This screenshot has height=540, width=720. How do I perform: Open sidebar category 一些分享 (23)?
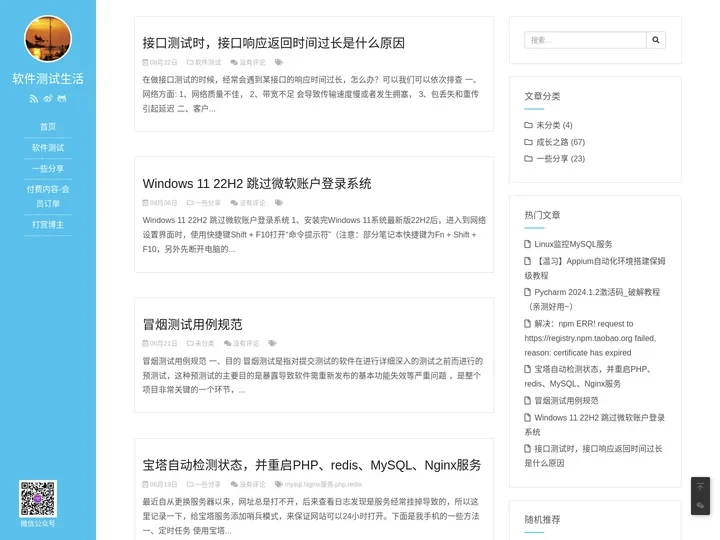(561, 158)
